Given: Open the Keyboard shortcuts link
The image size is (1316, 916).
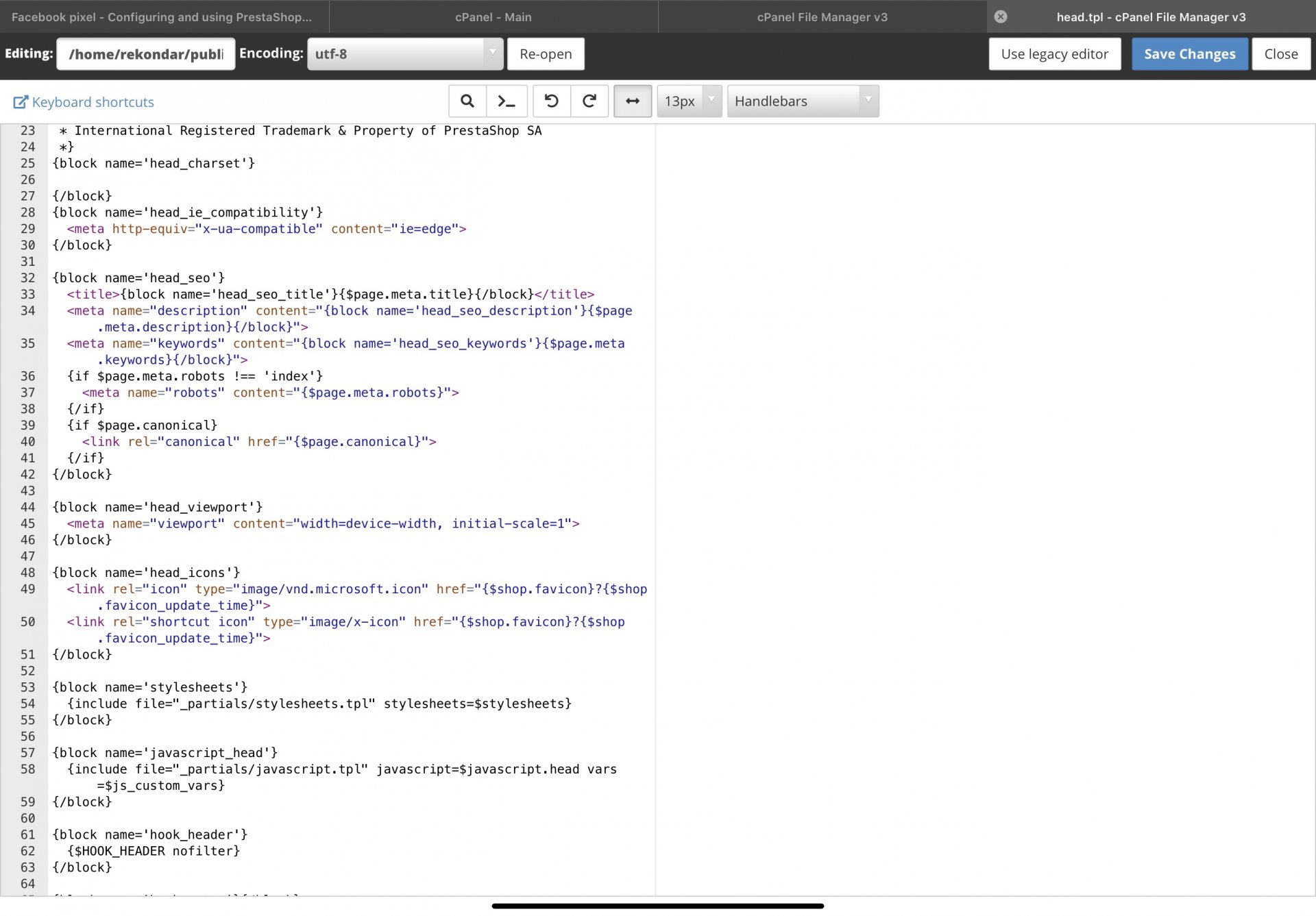Looking at the screenshot, I should (x=93, y=102).
